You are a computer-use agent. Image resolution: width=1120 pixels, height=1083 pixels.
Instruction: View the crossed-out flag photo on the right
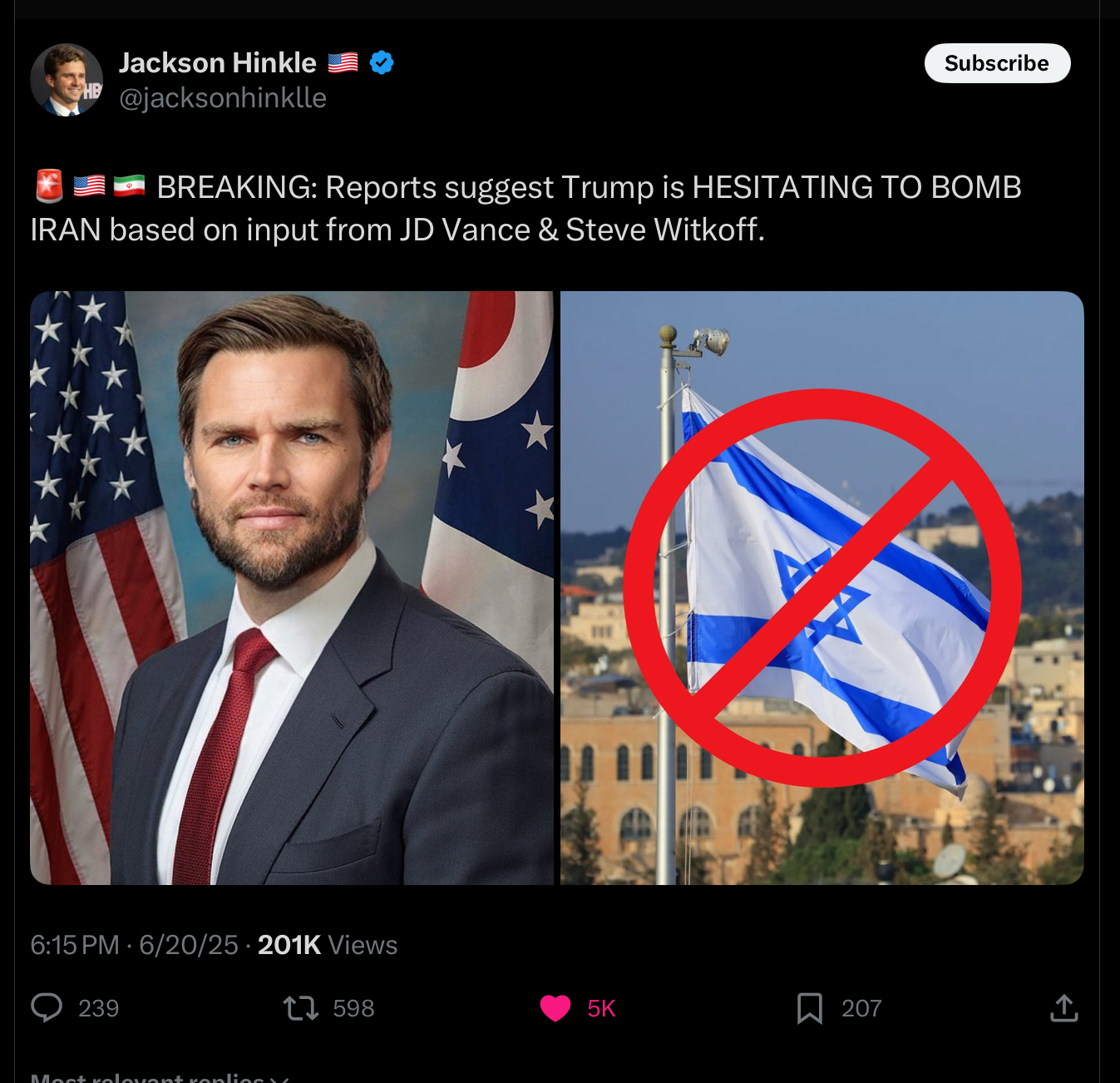(822, 587)
